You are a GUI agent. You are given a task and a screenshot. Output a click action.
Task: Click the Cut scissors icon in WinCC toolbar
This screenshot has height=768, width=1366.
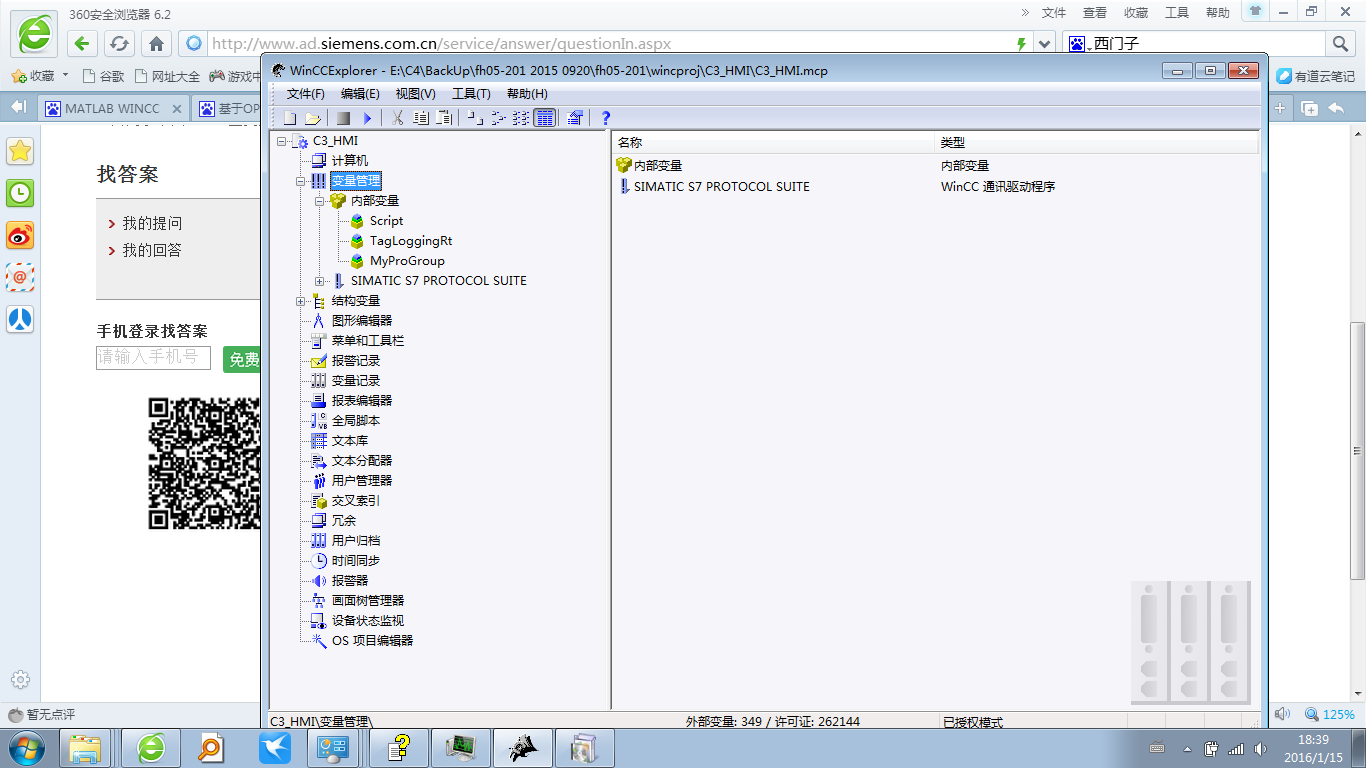(397, 118)
